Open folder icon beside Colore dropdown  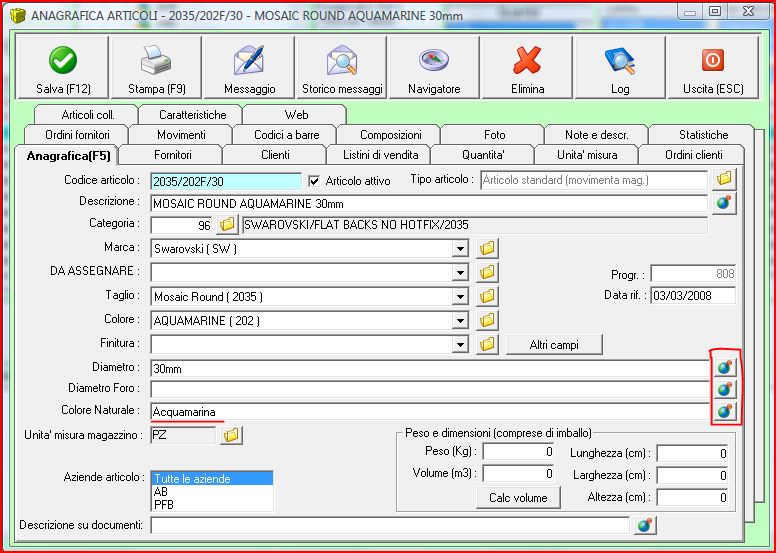tap(487, 320)
